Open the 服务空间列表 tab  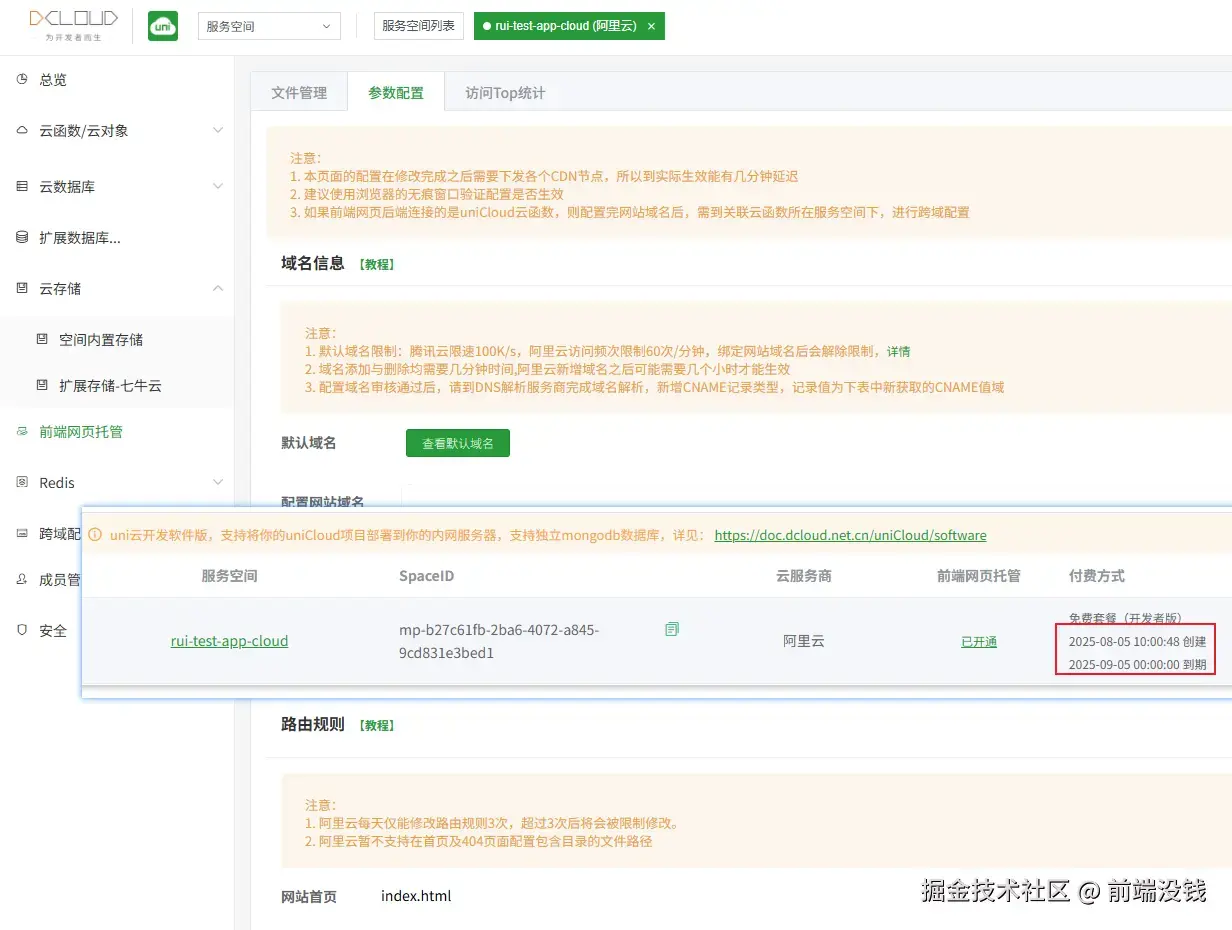pos(419,26)
